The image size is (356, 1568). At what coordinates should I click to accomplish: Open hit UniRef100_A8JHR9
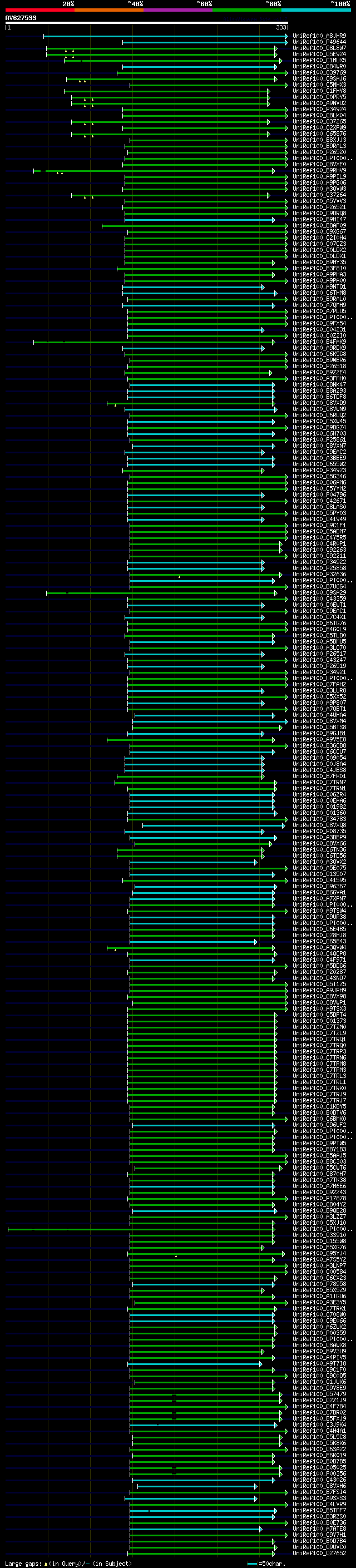pos(319,36)
